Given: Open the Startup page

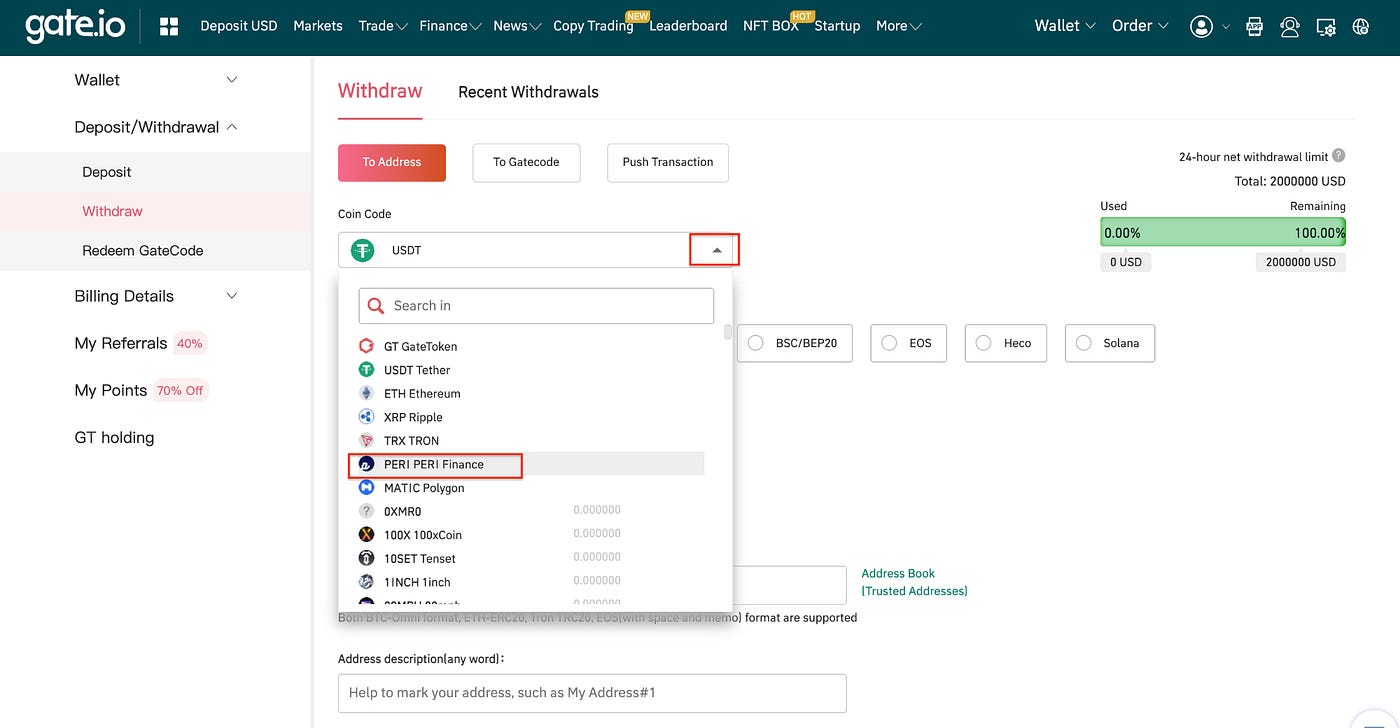Looking at the screenshot, I should click(x=837, y=26).
